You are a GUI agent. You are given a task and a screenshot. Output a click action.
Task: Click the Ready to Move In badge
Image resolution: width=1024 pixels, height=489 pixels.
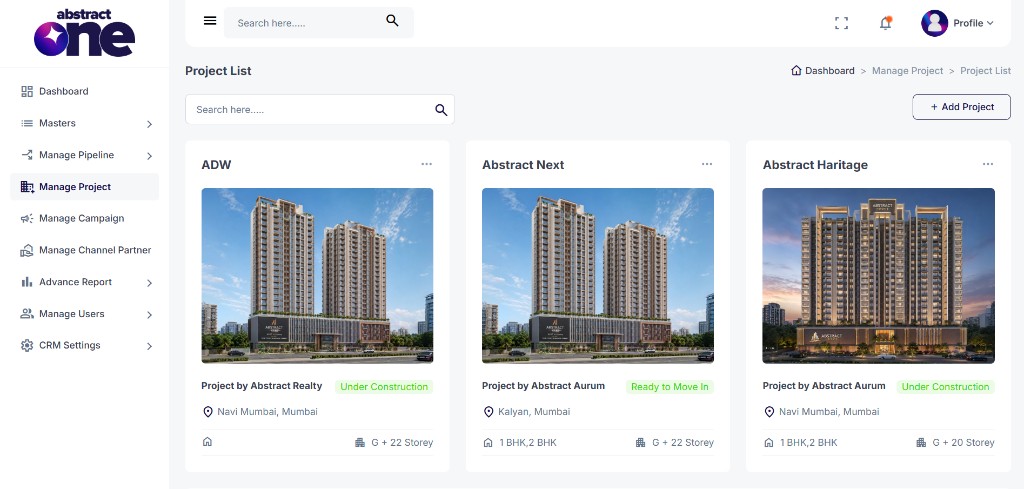669,386
